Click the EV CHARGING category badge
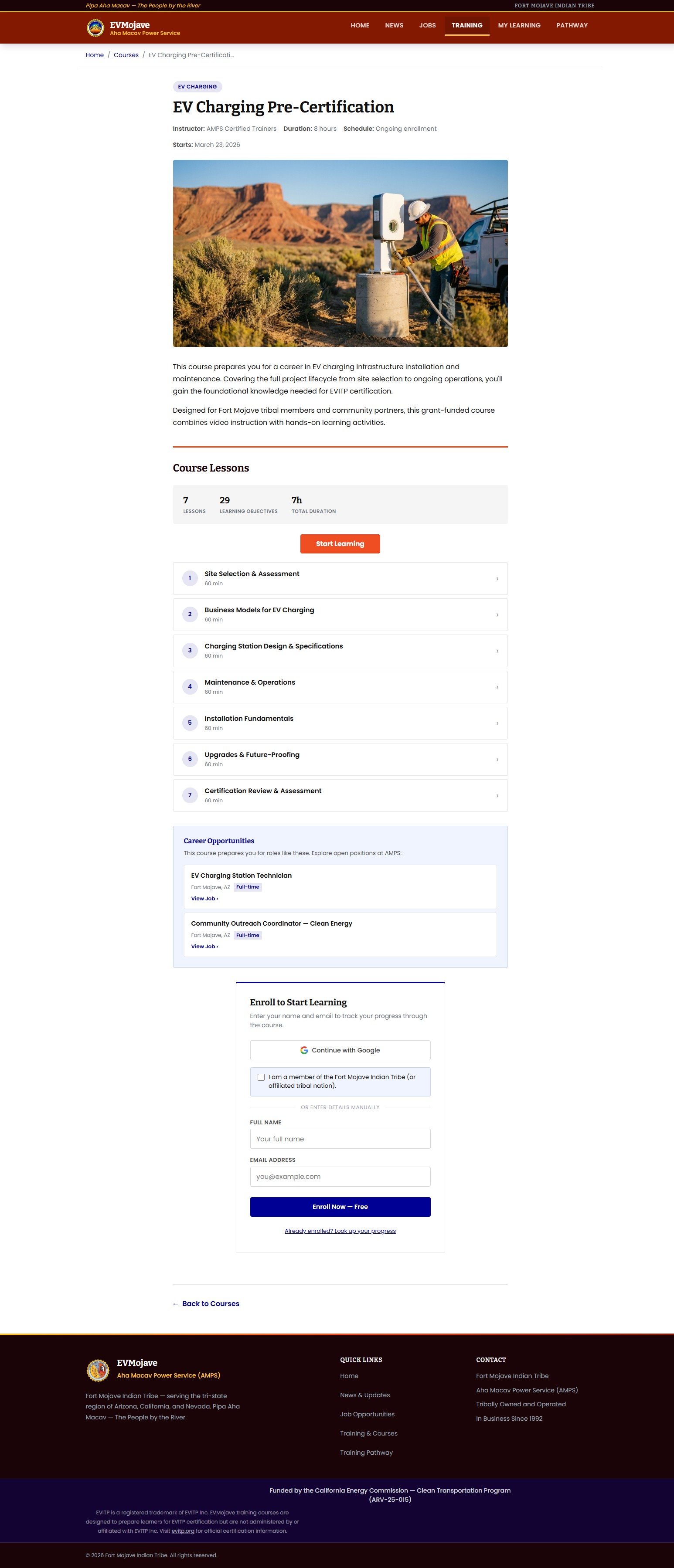Image resolution: width=674 pixels, height=1568 pixels. (x=197, y=87)
